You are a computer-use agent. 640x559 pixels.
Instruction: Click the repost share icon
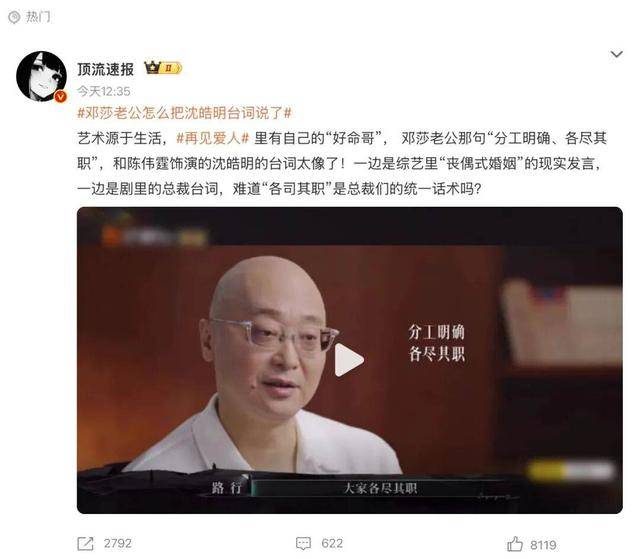pos(85,543)
